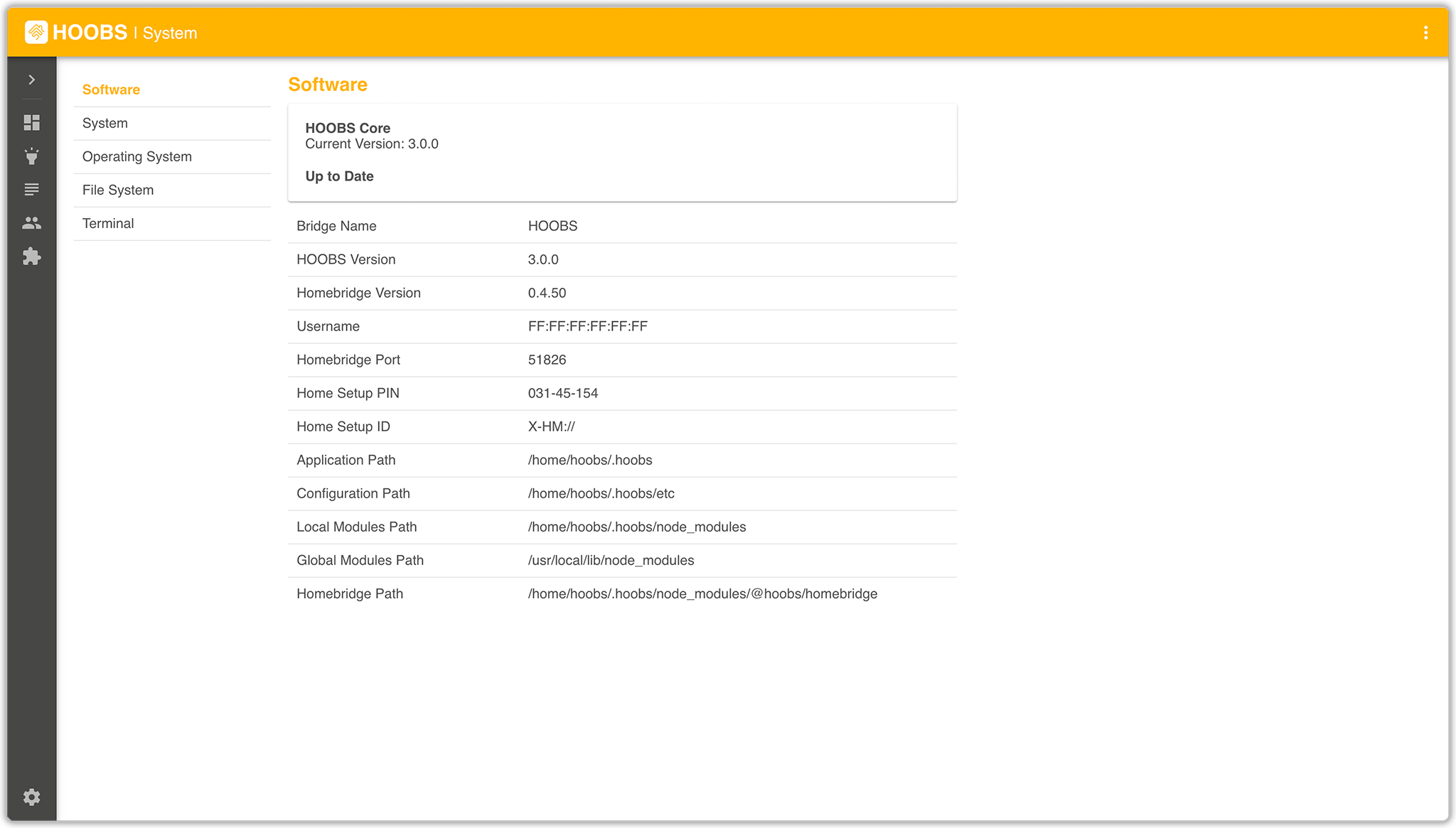The width and height of the screenshot is (1456, 828).
Task: Click the Up to Date status text
Action: click(x=339, y=176)
